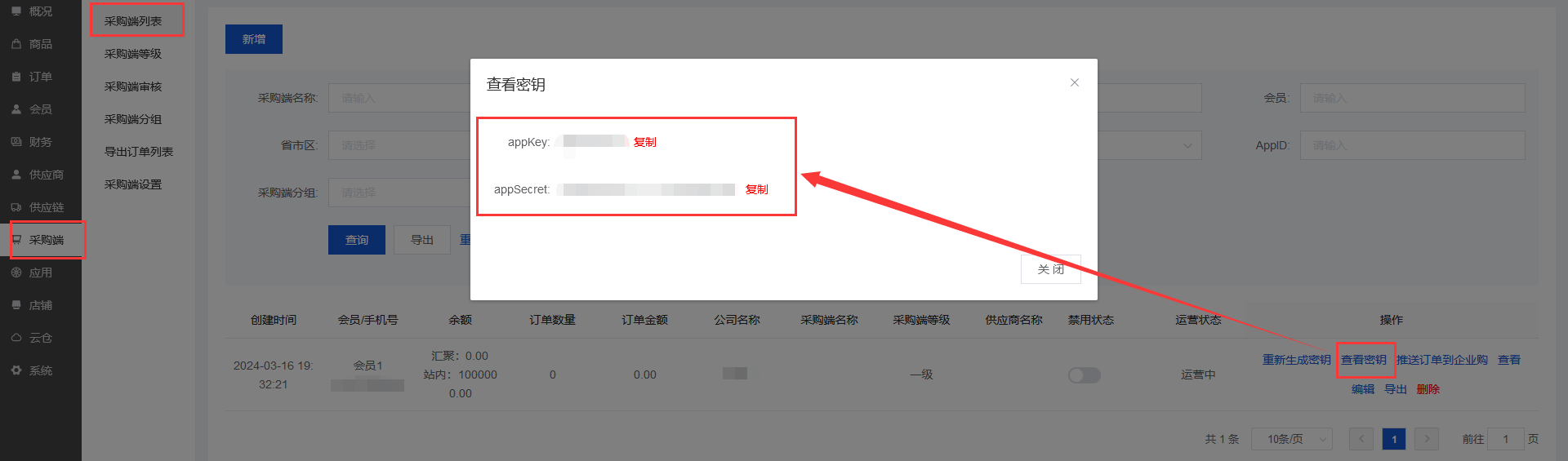The image size is (1568, 461).
Task: Focus the AppID input field
Action: pos(1413,145)
